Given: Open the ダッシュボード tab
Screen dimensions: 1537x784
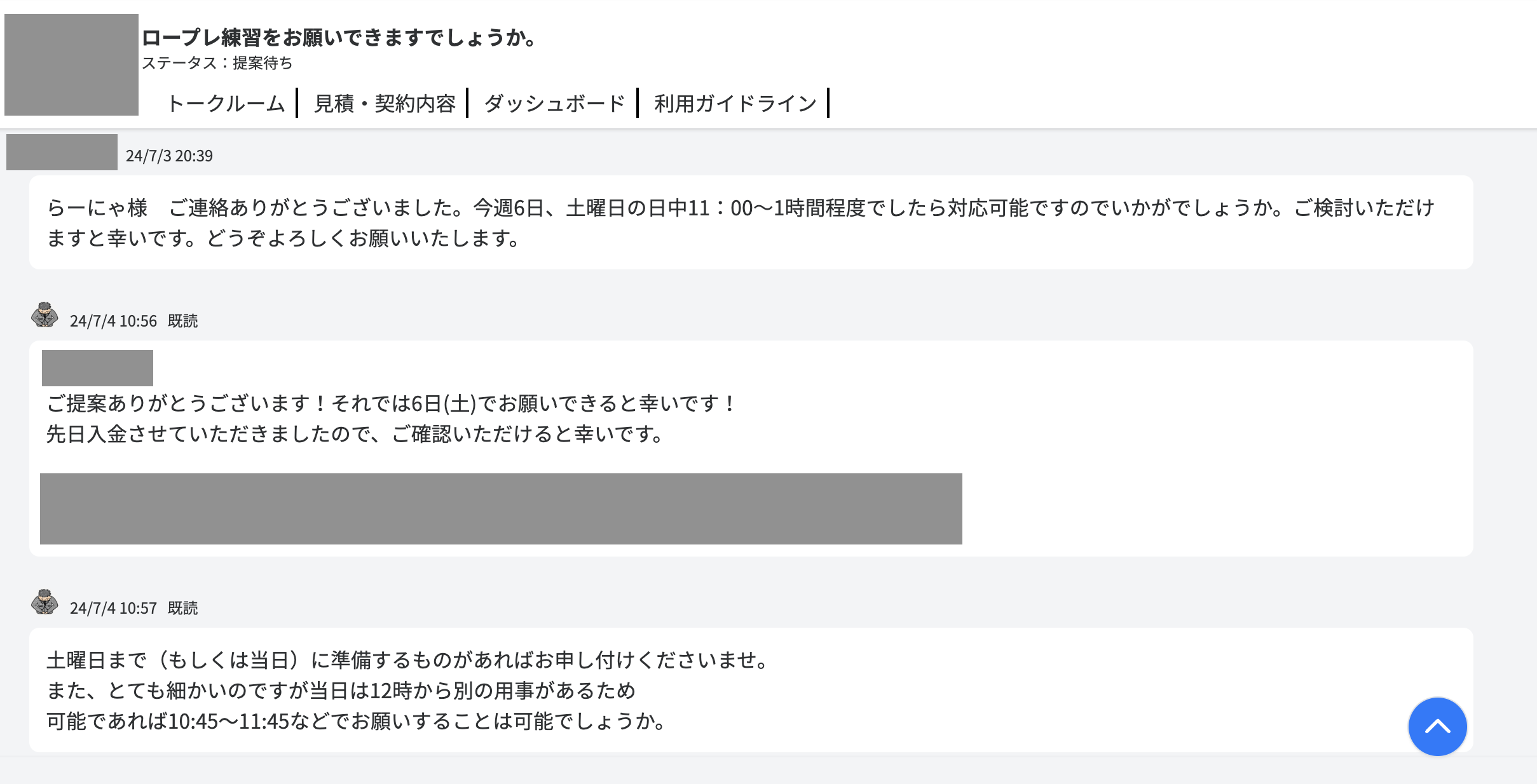Looking at the screenshot, I should point(554,104).
